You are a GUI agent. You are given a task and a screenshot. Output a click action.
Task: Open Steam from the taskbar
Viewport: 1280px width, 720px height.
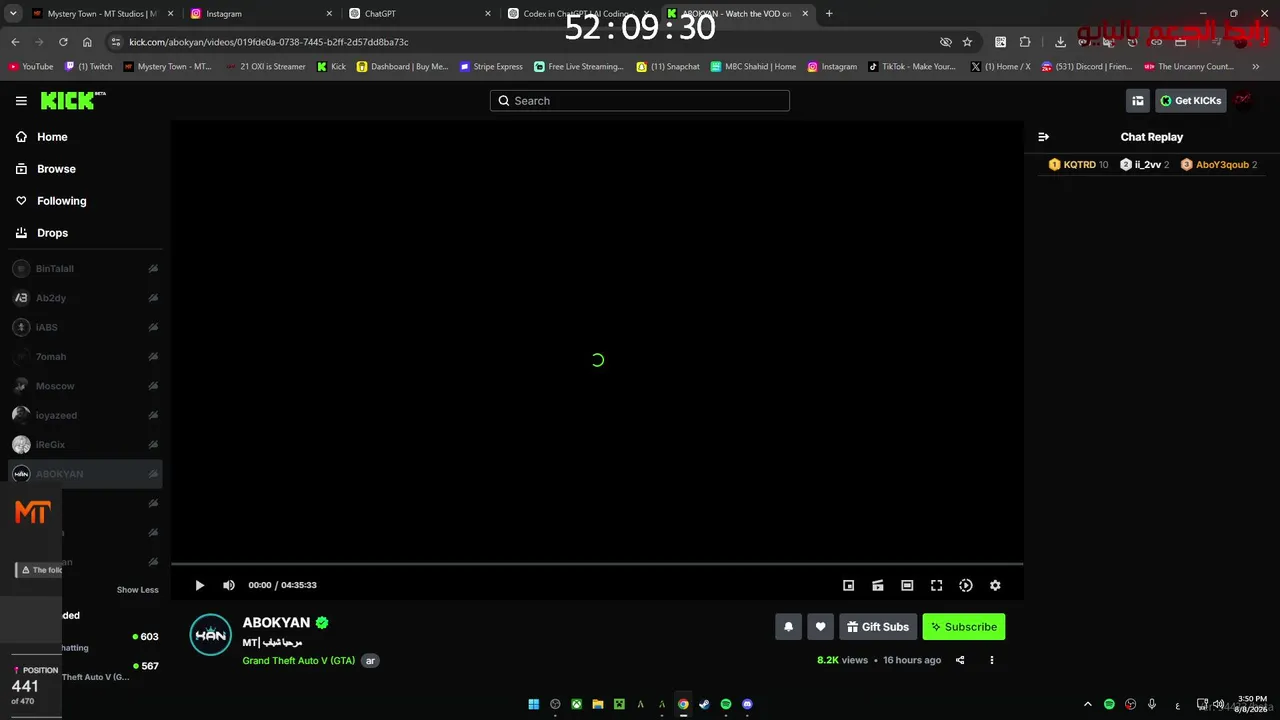point(704,704)
